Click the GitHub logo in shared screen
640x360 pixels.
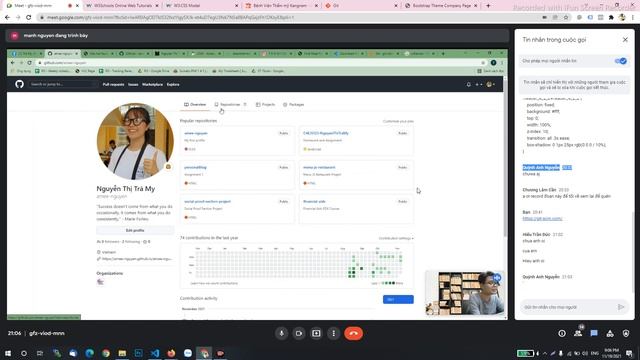point(19,84)
